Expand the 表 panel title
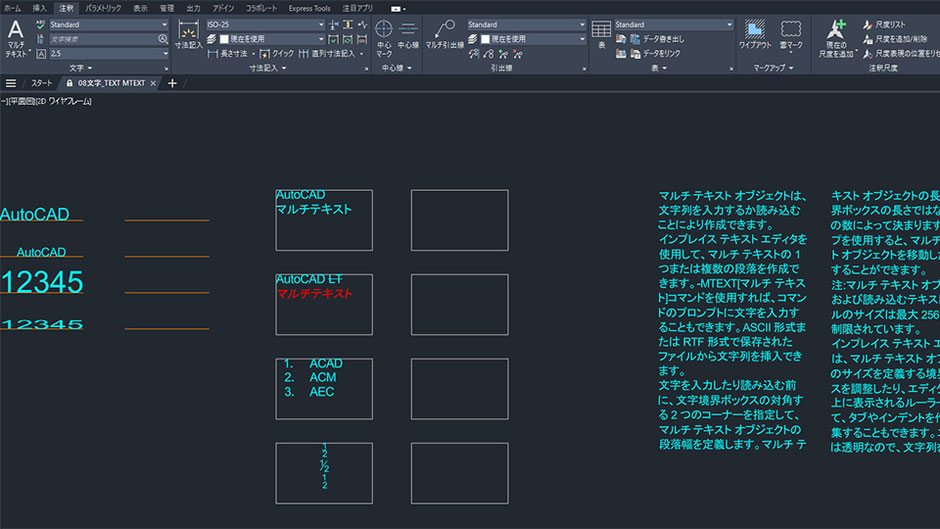Viewport: 940px width, 529px height. (x=659, y=68)
